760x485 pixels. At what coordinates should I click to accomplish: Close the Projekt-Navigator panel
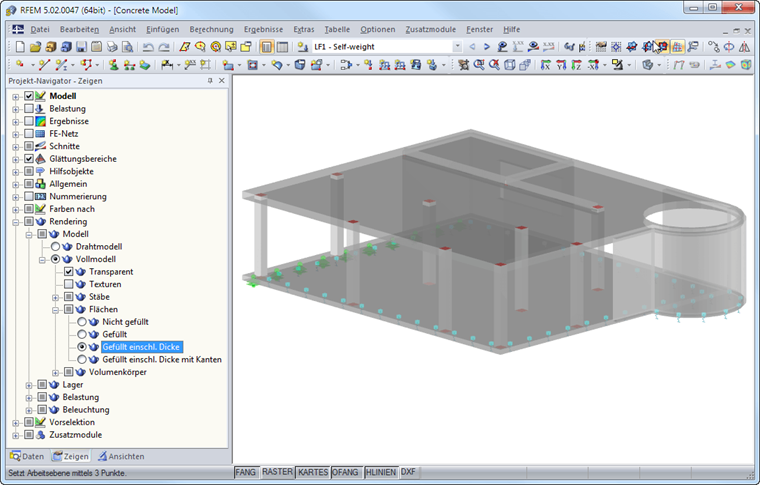pyautogui.click(x=222, y=80)
